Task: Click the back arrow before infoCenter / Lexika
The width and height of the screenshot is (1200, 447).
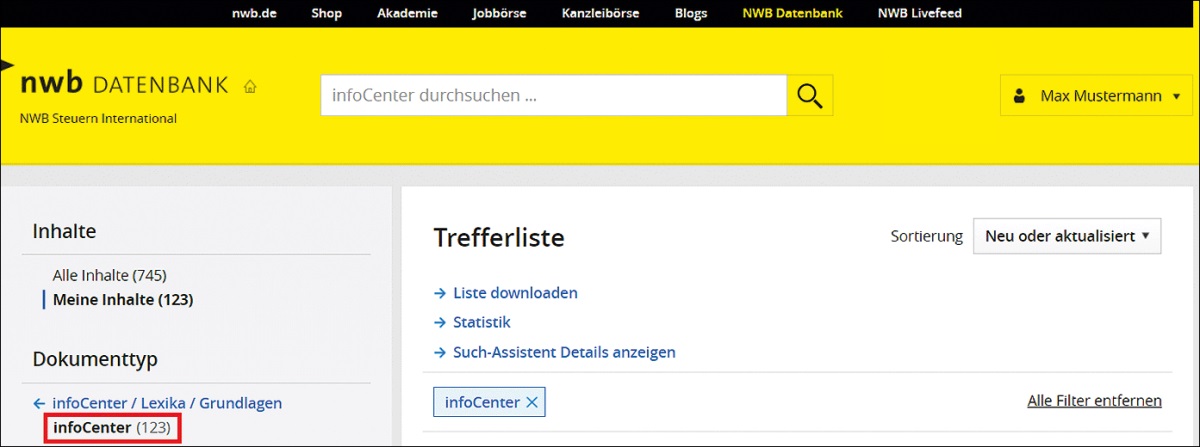Action: coord(39,403)
